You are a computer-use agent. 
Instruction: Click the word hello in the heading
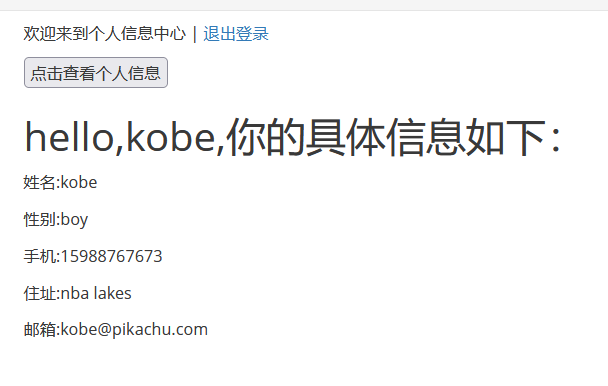click(69, 137)
